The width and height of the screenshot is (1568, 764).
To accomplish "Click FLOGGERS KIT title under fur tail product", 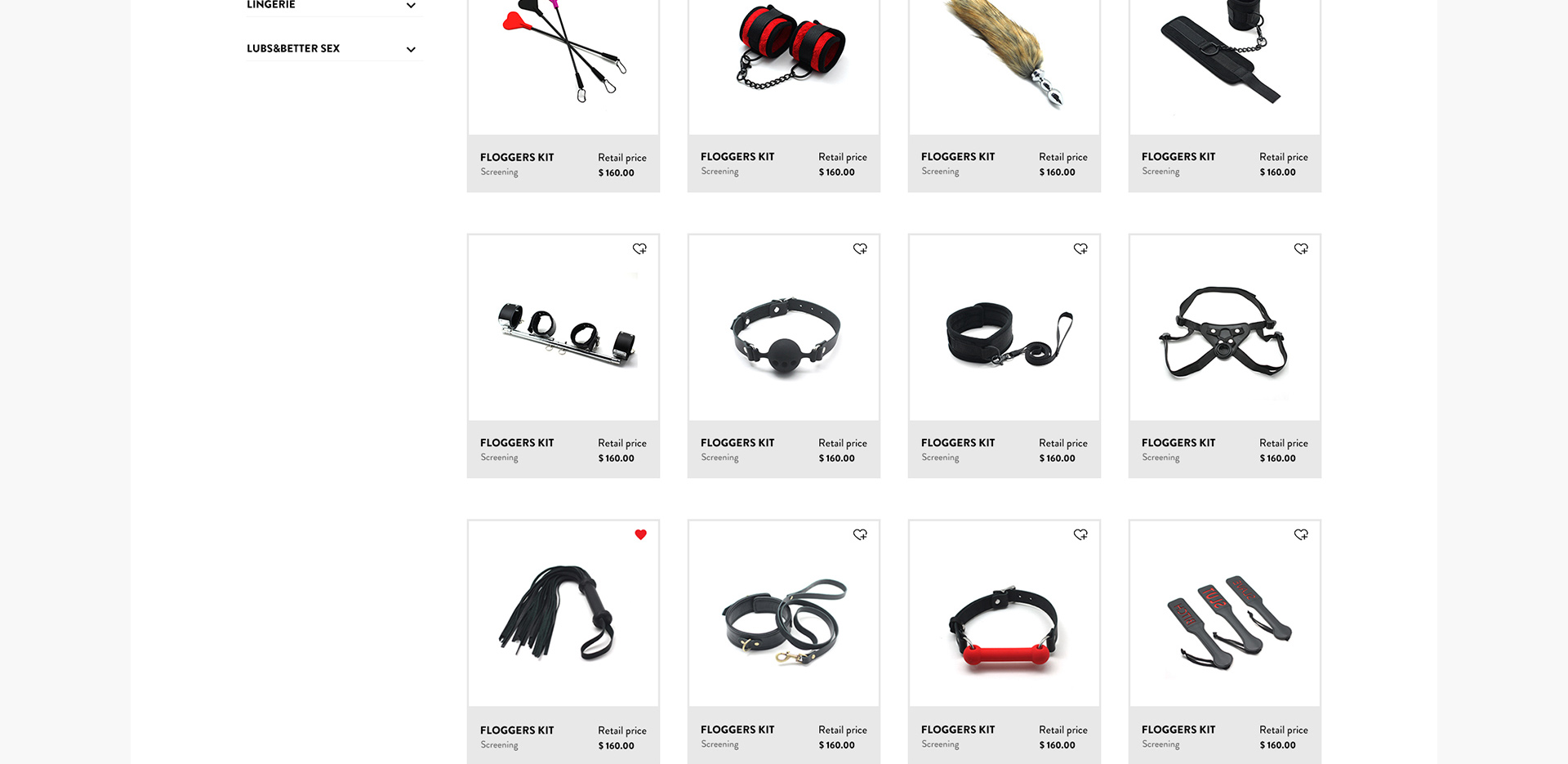I will [958, 157].
